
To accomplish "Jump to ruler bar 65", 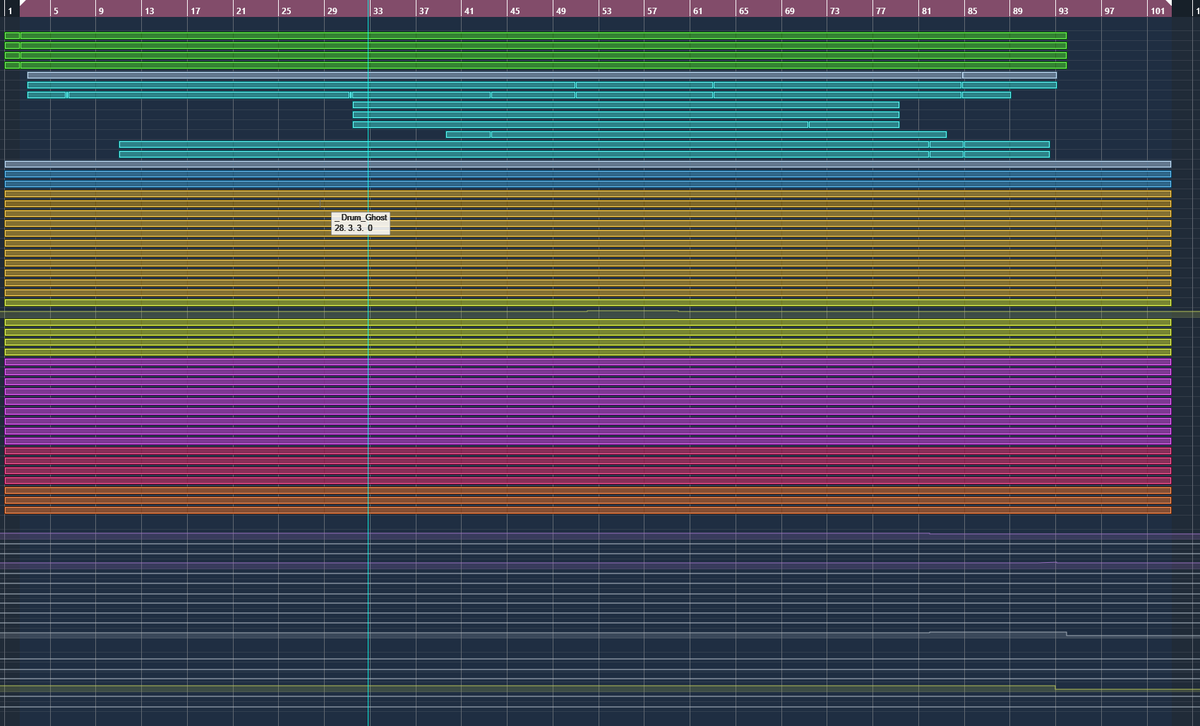I will pos(743,11).
